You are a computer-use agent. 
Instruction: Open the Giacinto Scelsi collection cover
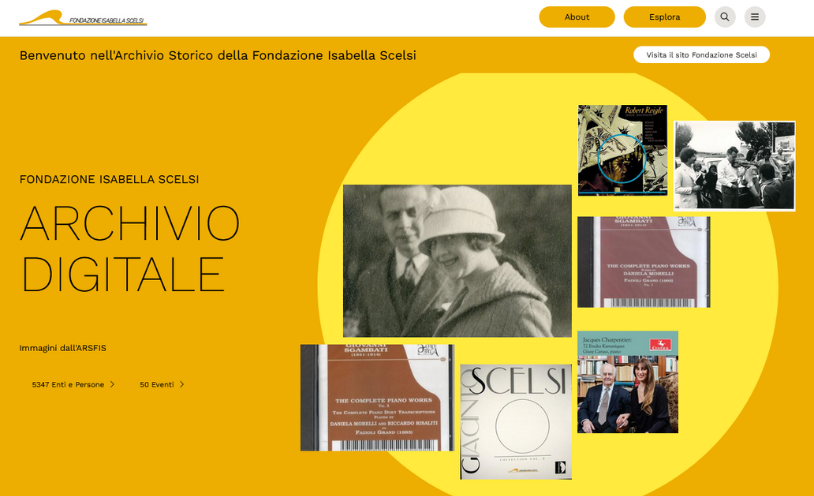(x=516, y=422)
